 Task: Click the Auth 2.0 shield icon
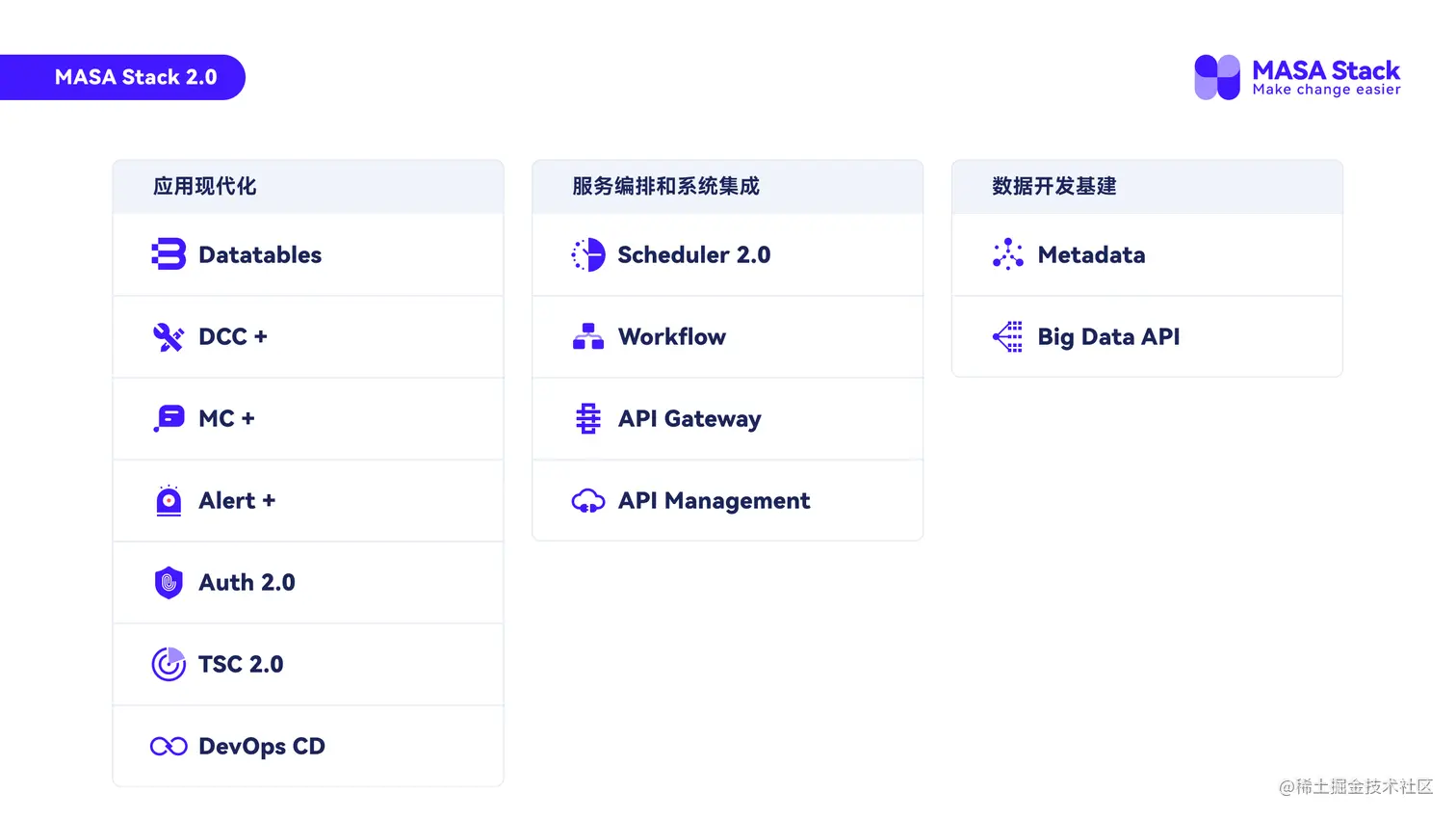pyautogui.click(x=169, y=582)
